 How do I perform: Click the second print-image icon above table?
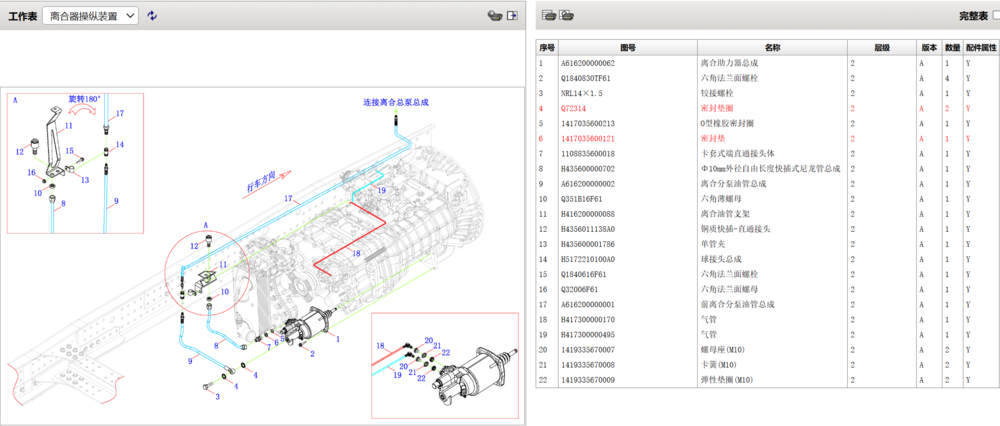(567, 16)
